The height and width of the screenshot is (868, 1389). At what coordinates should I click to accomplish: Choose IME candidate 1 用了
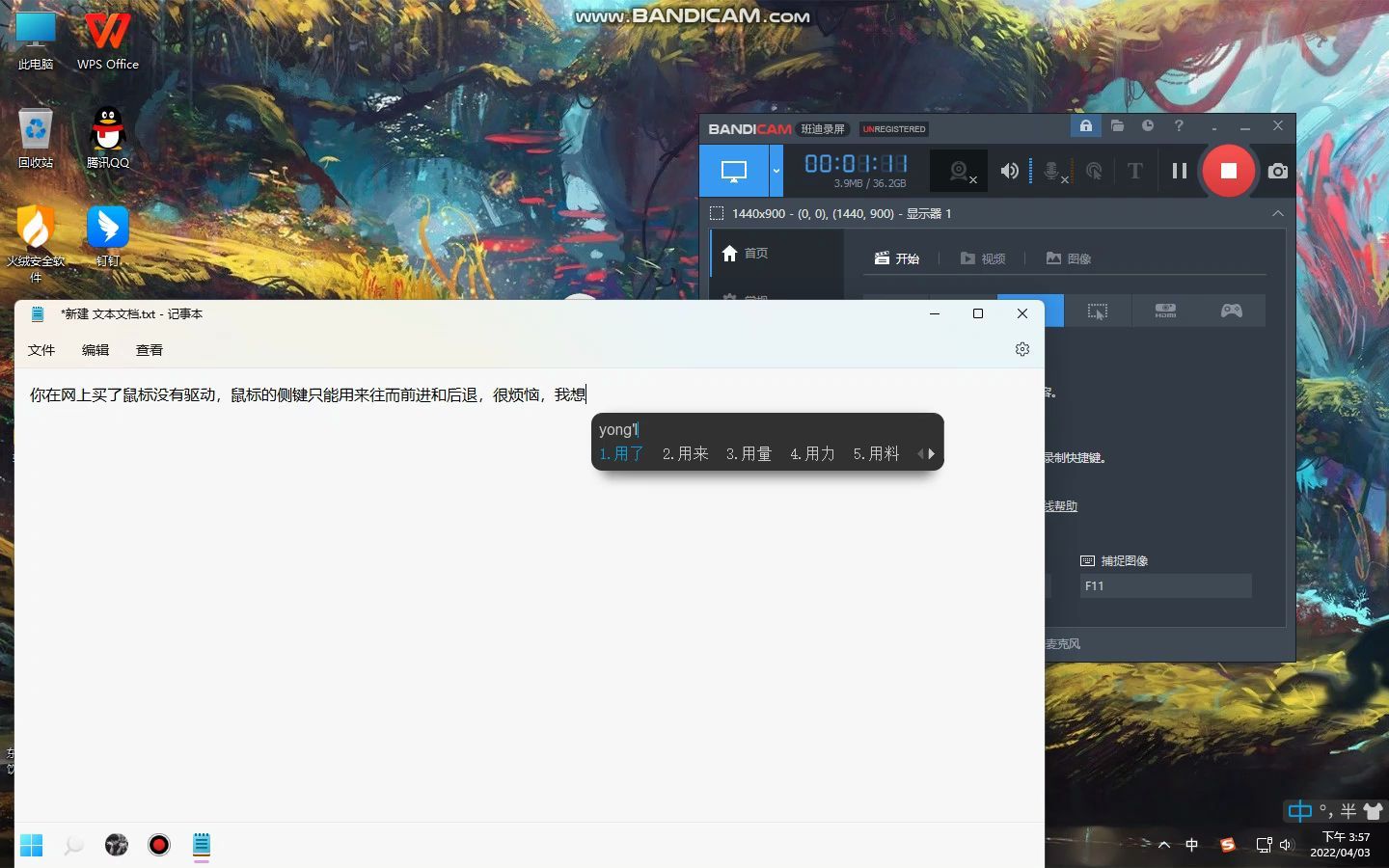(621, 453)
